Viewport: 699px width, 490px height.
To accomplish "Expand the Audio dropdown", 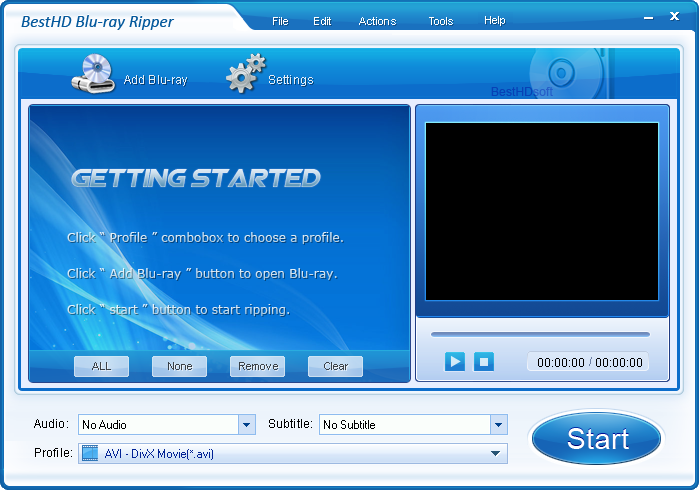I will [247, 425].
